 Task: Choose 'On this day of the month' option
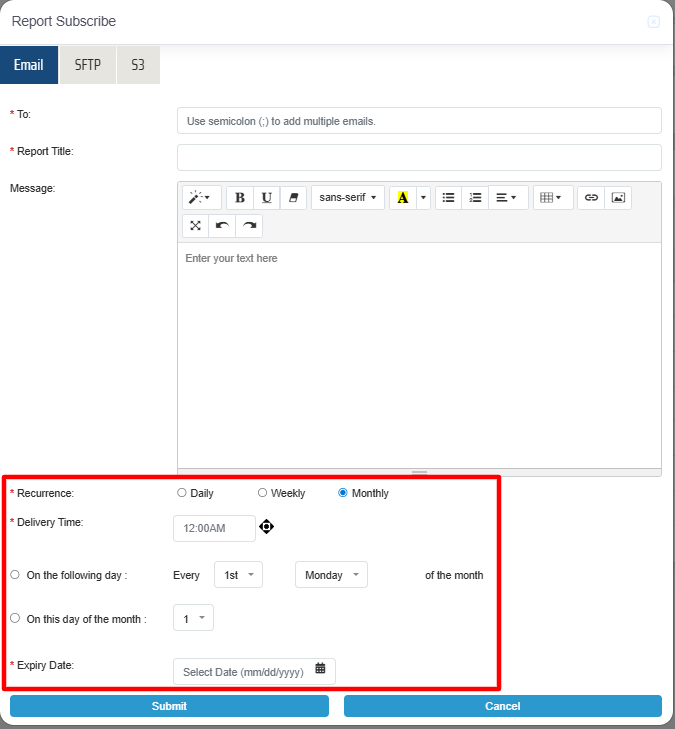coord(15,619)
